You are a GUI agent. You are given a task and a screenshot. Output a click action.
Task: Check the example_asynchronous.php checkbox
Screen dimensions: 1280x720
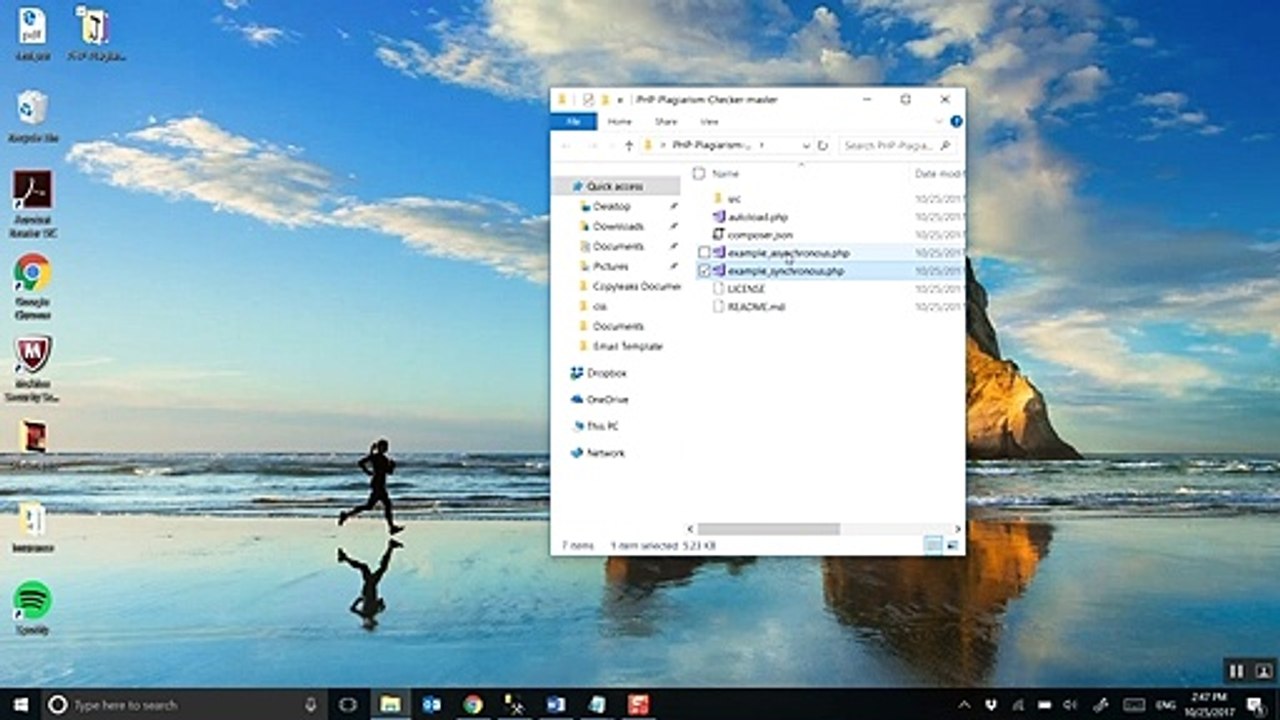coord(705,253)
